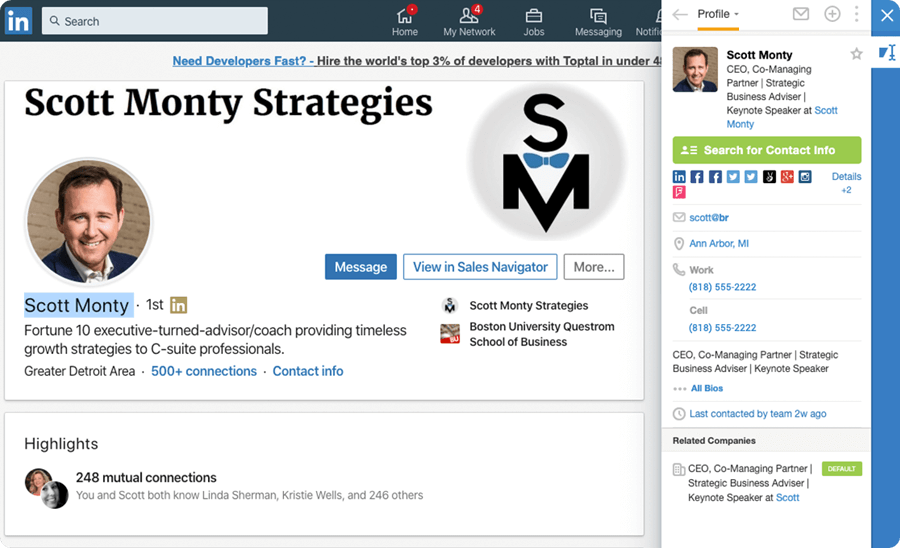Viewport: 900px width, 548px height.
Task: Open the Ann Arbor, MI location link
Action: [719, 243]
